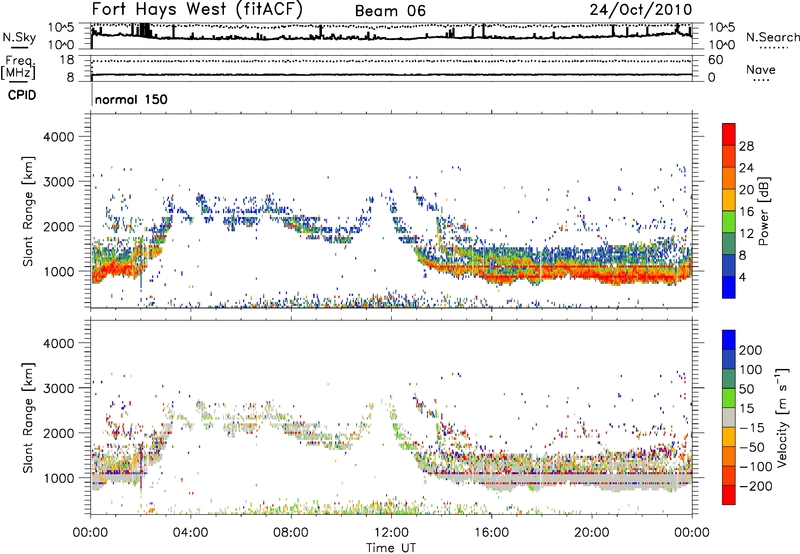Click the "12" power colorbar value
Viewport: 800px width, 554px height.
pos(746,234)
